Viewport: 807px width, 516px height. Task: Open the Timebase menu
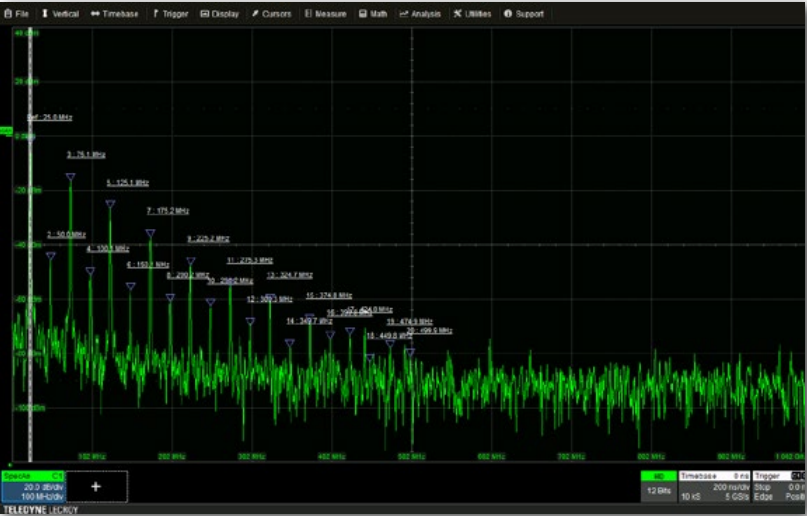pos(114,14)
